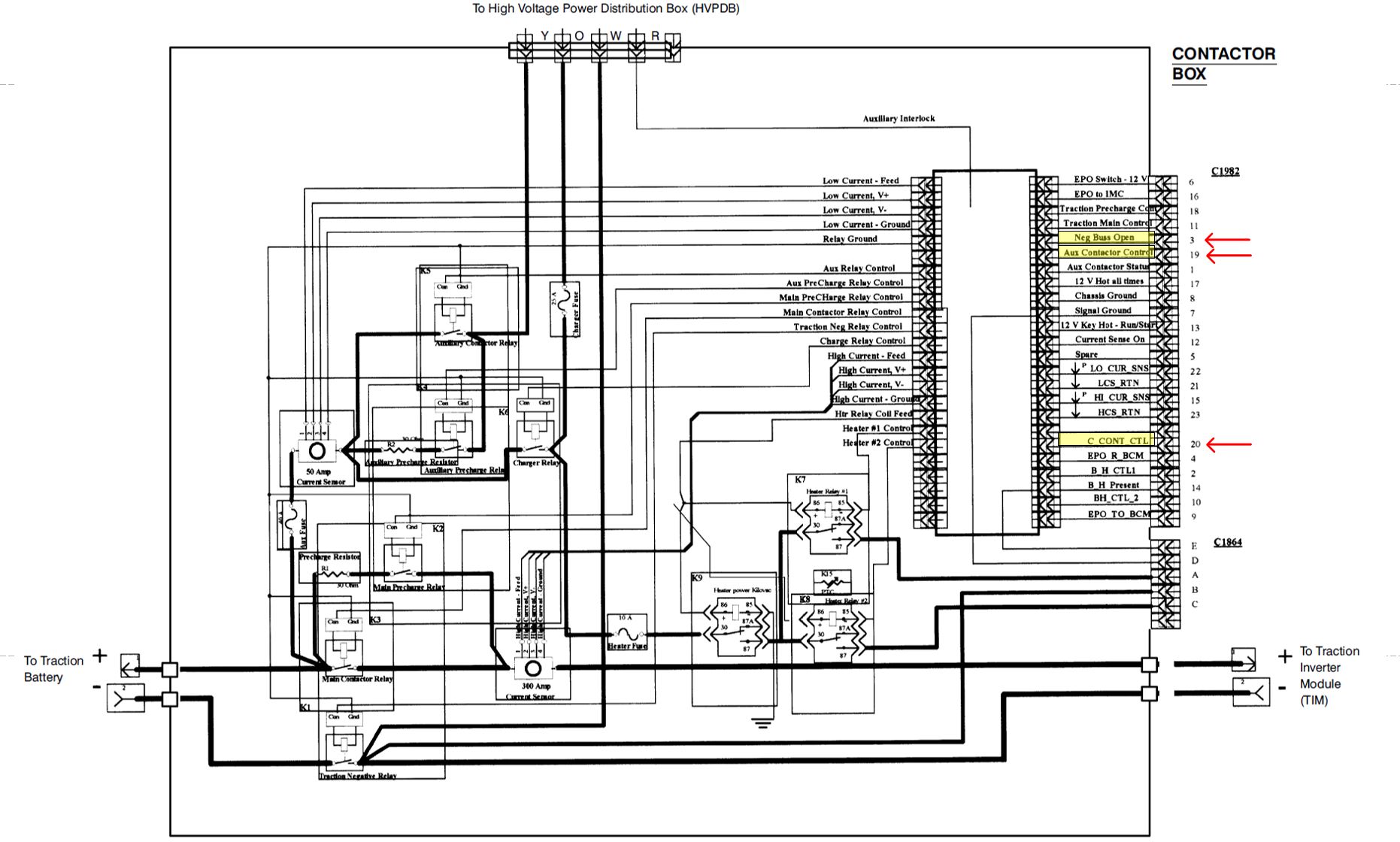The image size is (1400, 842).
Task: Click the positive Traction Battery connector terminal
Action: [130, 666]
